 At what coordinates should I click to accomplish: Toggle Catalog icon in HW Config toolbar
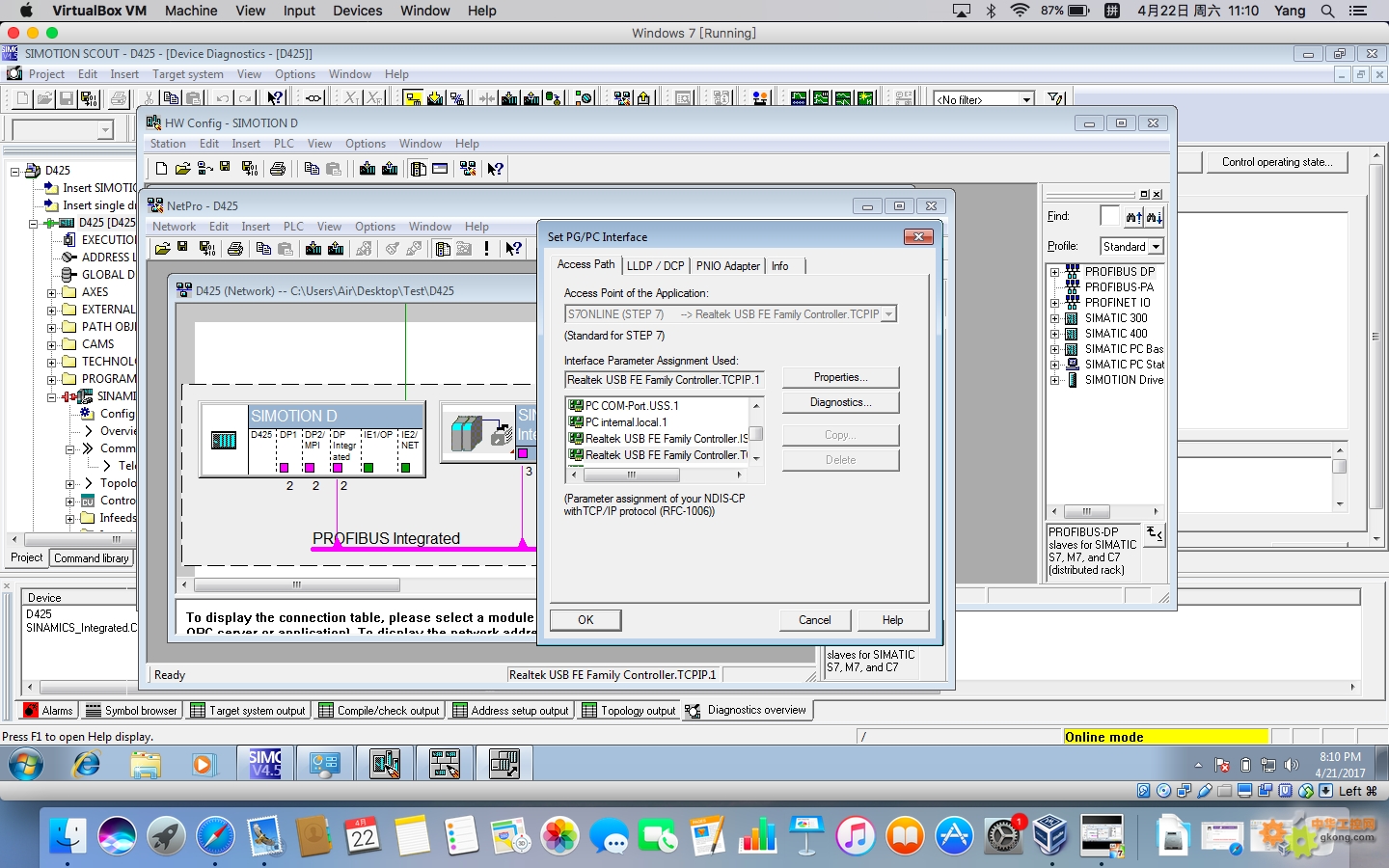pos(419,169)
